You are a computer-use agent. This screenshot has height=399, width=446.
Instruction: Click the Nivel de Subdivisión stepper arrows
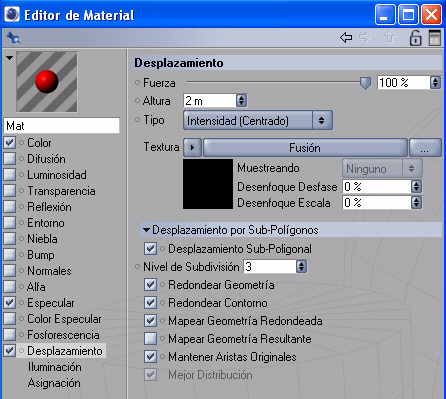pos(301,266)
